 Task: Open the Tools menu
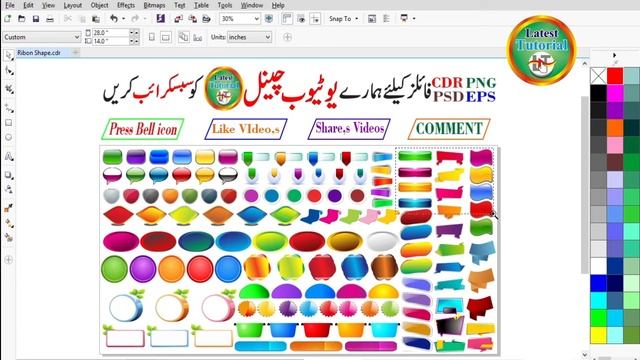tap(224, 5)
